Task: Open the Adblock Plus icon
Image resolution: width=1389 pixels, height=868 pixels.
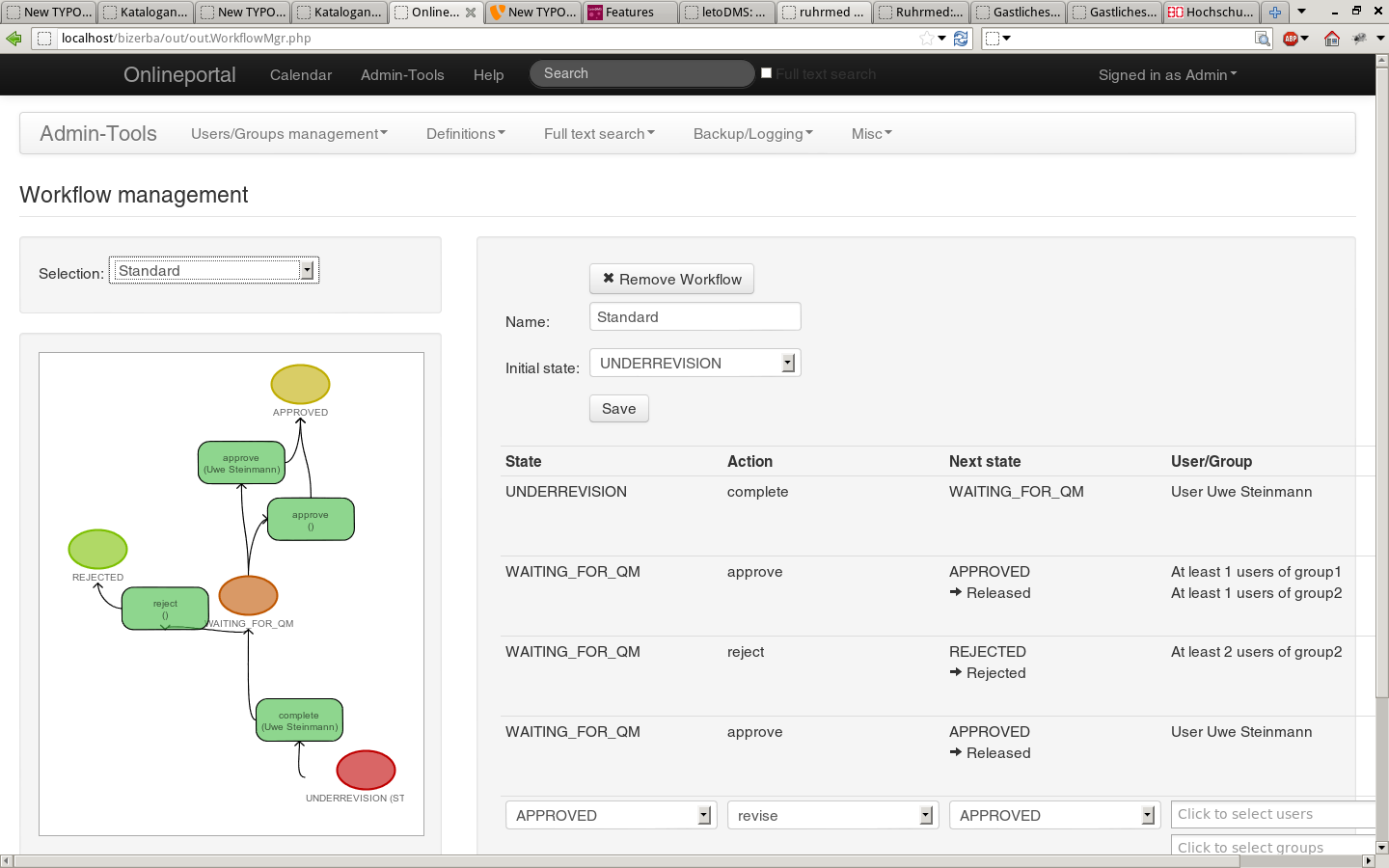Action: [x=1291, y=39]
